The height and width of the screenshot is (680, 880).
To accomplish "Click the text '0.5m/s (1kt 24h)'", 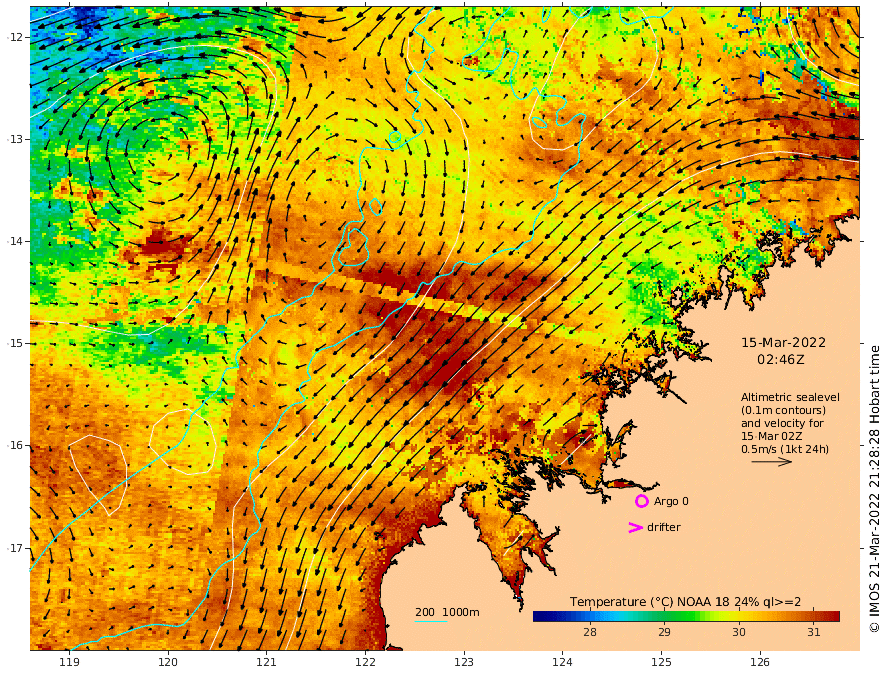I will (x=785, y=449).
